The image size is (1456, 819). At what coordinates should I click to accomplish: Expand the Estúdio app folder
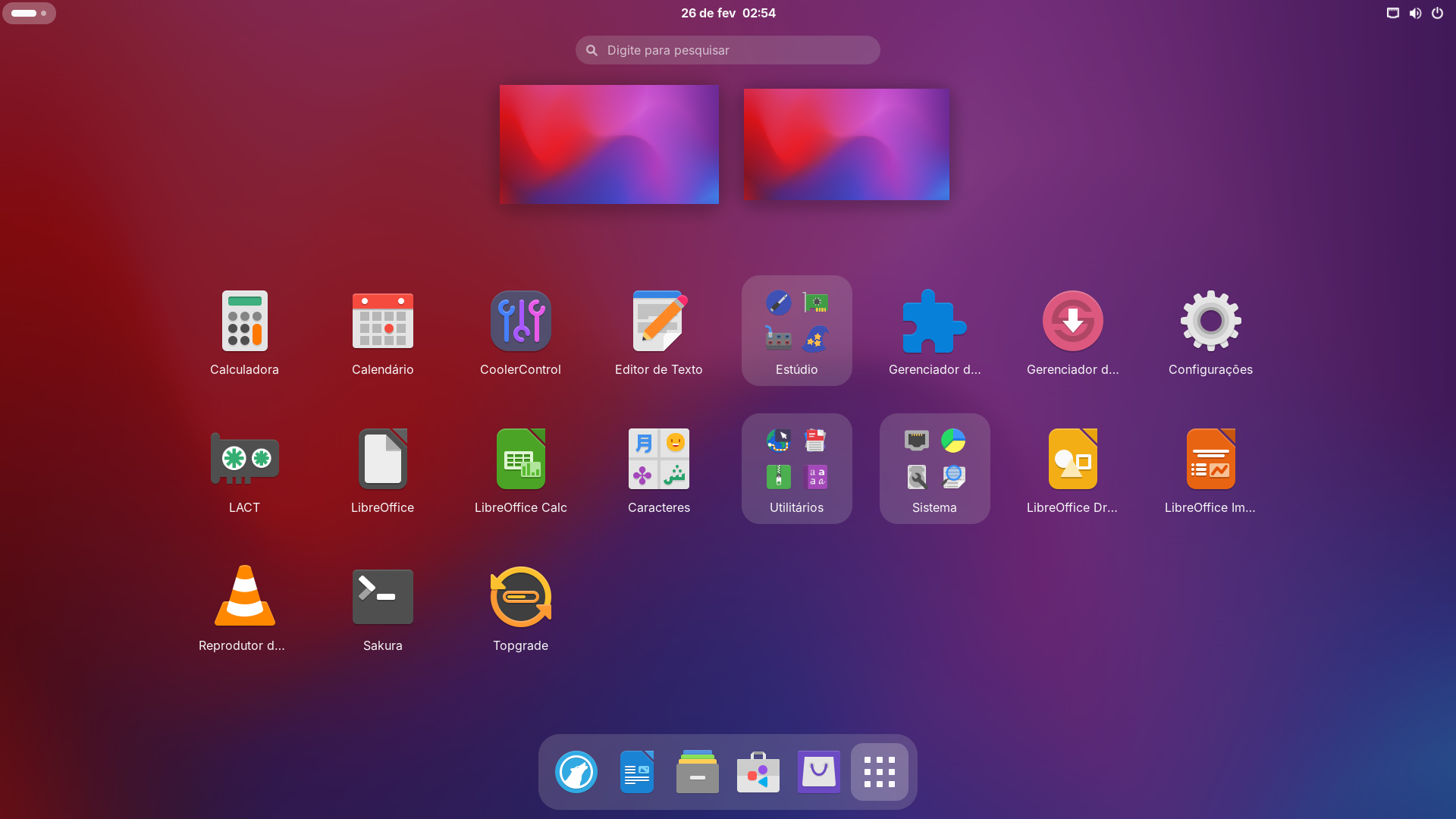tap(796, 331)
